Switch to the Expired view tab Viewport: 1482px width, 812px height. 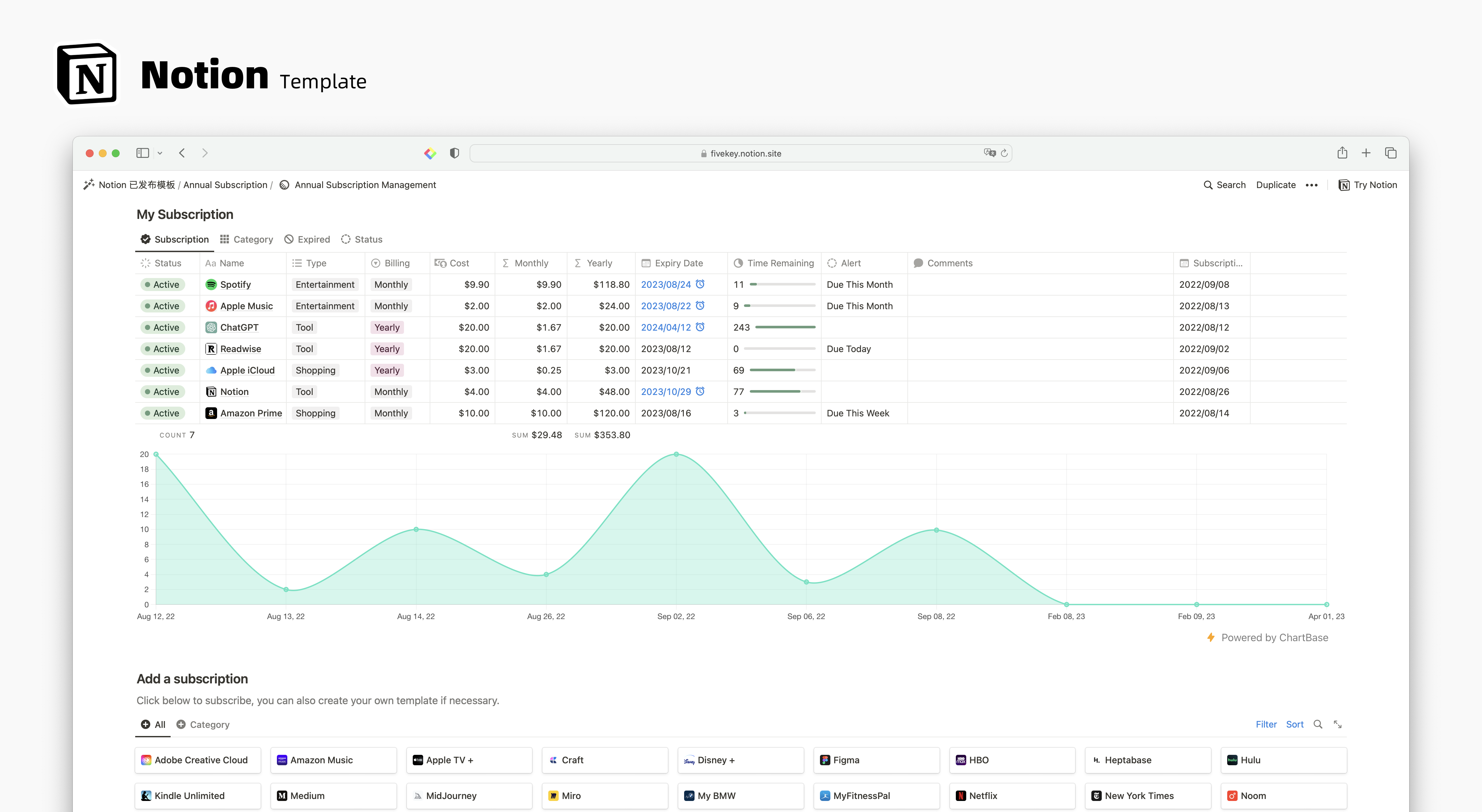pyautogui.click(x=307, y=239)
